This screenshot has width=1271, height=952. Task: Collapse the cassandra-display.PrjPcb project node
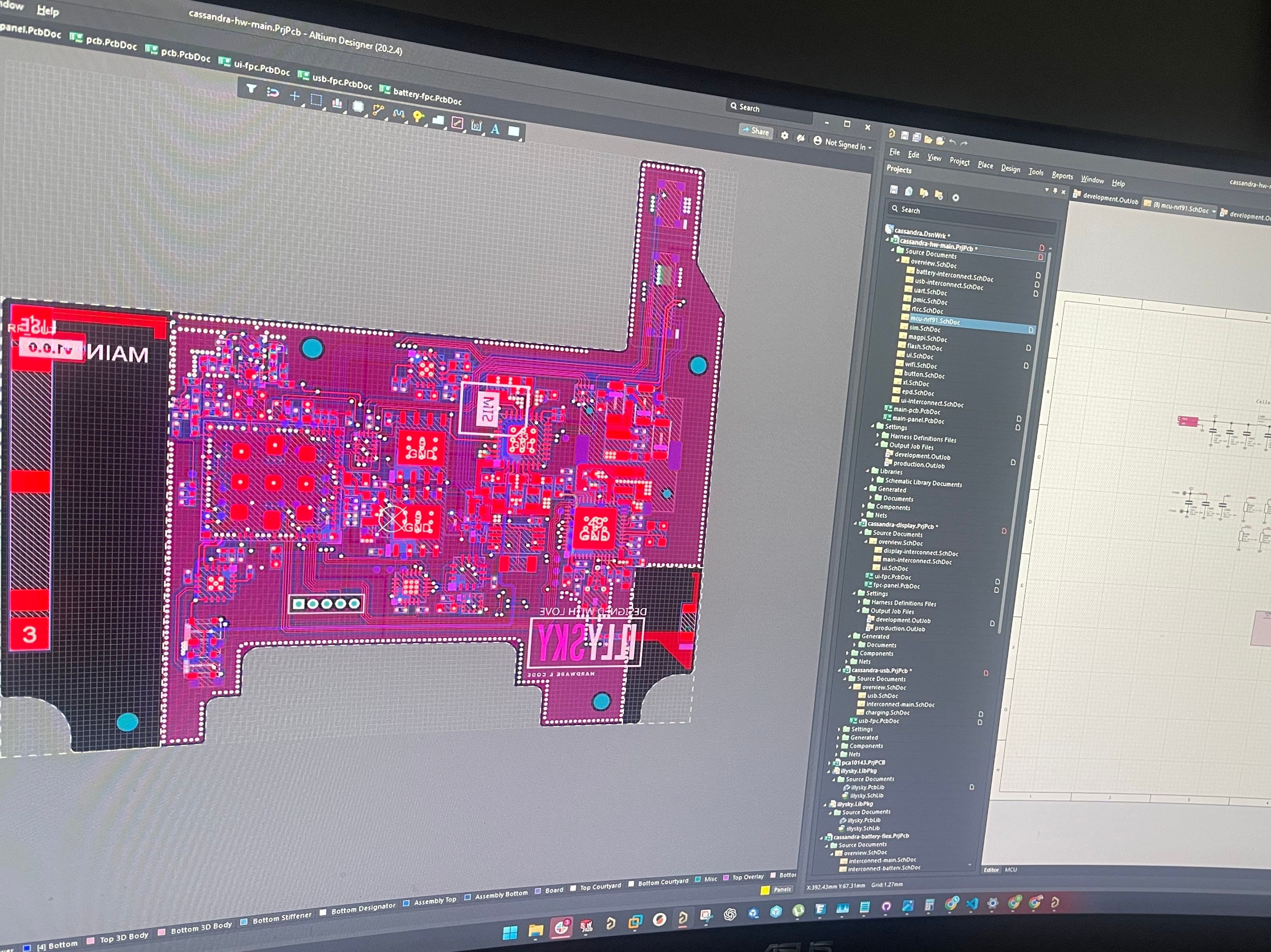(856, 524)
